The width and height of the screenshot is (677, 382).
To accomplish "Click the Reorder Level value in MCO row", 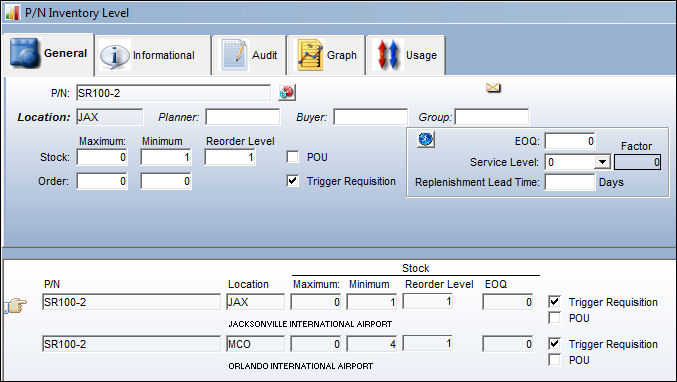I will coord(427,344).
